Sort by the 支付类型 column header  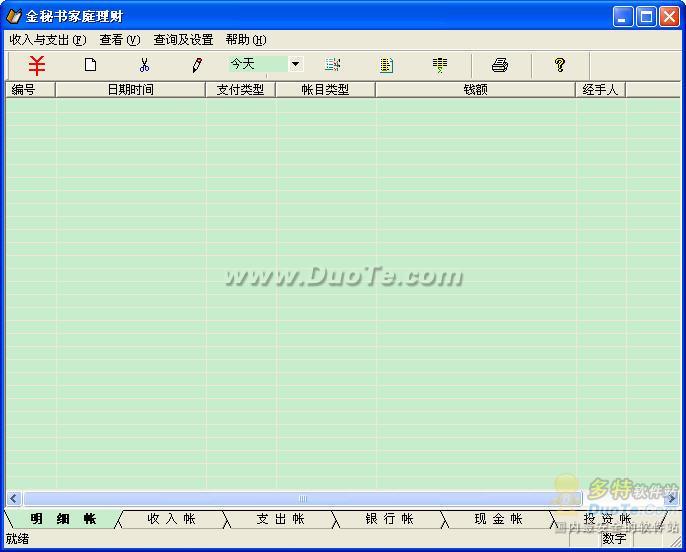(241, 90)
